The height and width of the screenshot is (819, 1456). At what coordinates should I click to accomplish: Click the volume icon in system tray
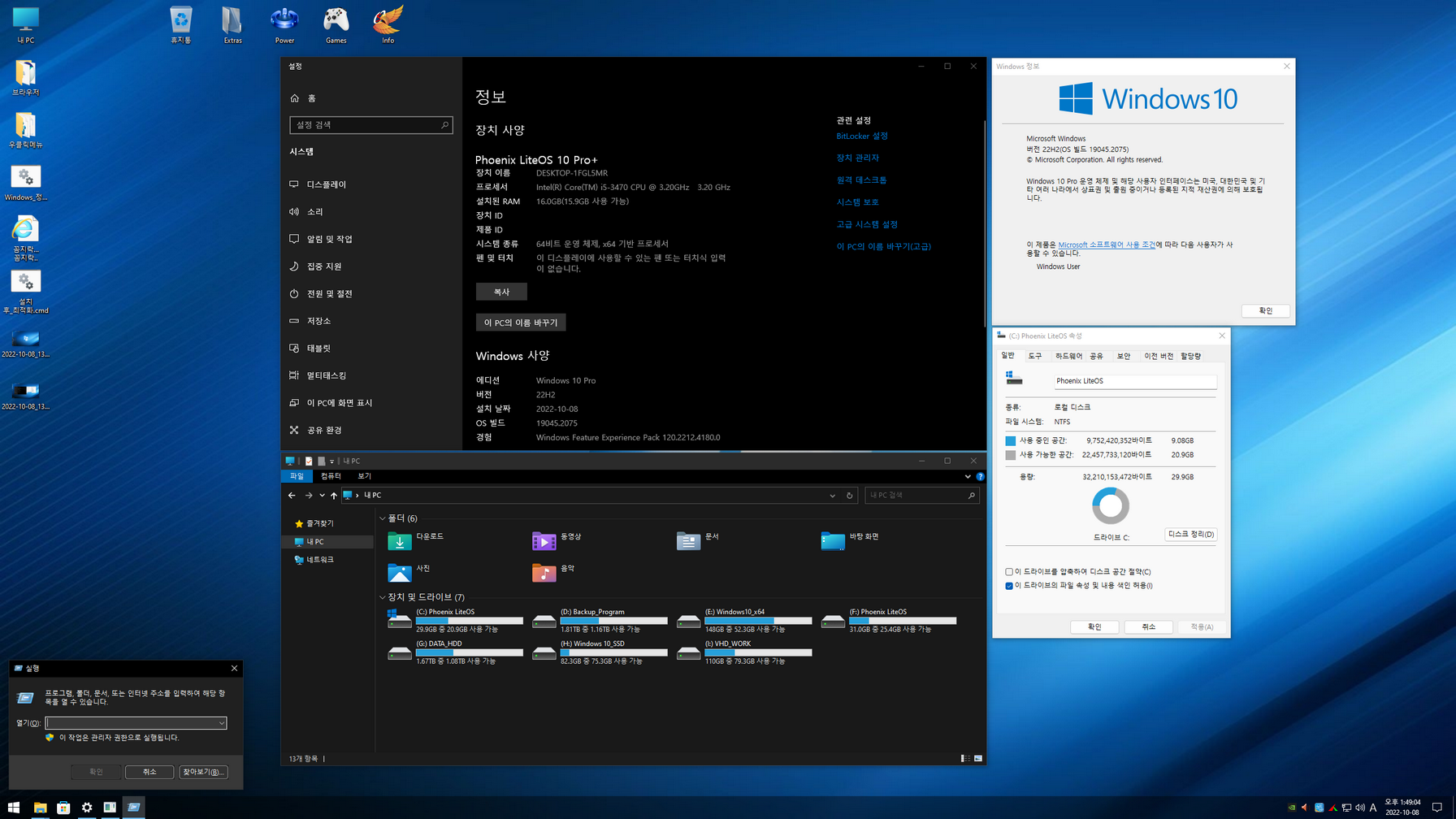click(x=1360, y=808)
